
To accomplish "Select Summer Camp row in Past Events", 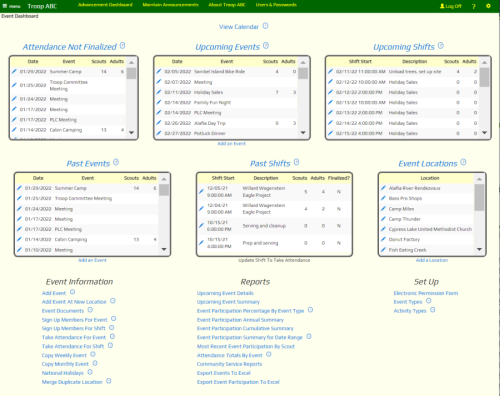I will point(87,188).
